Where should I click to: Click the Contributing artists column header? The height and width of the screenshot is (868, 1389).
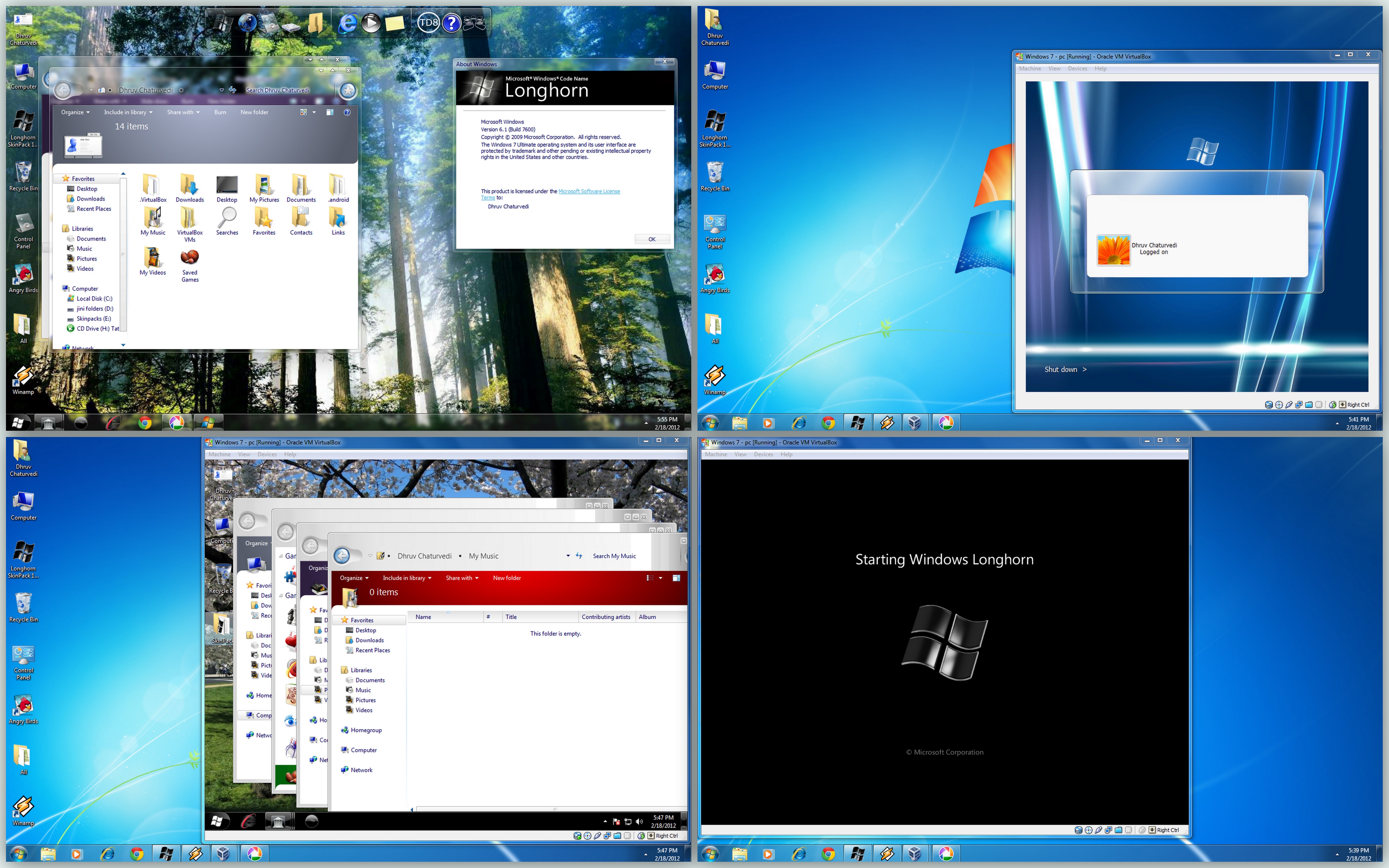pos(606,617)
